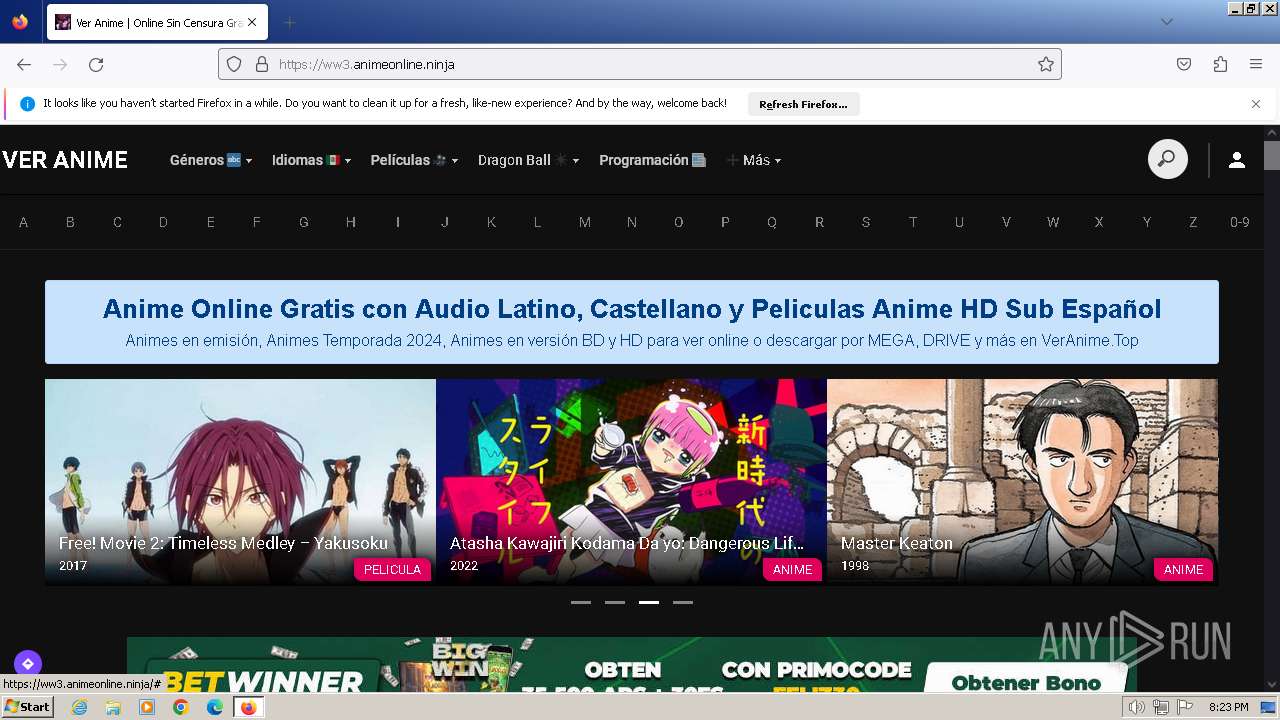Viewport: 1280px width, 720px height.
Task: Open File Explorer from taskbar
Action: point(113,707)
